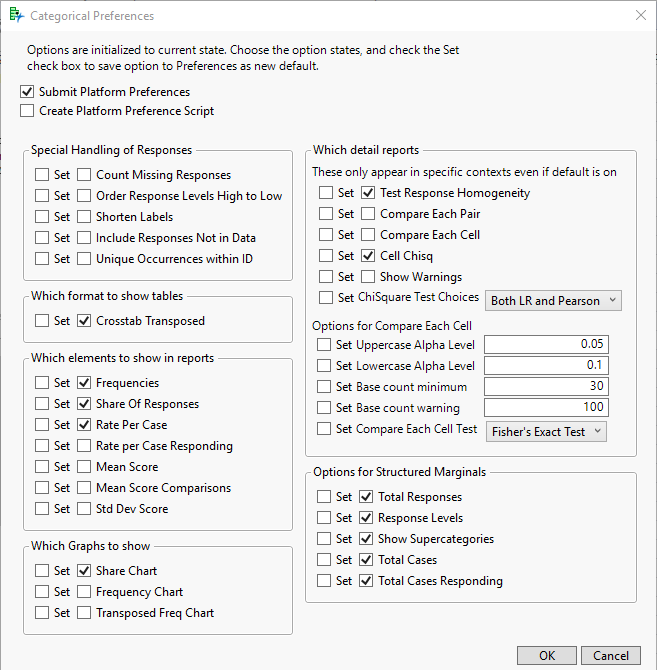Screen dimensions: 657x670
Task: Click the JMP icon in title bar
Action: 15,15
